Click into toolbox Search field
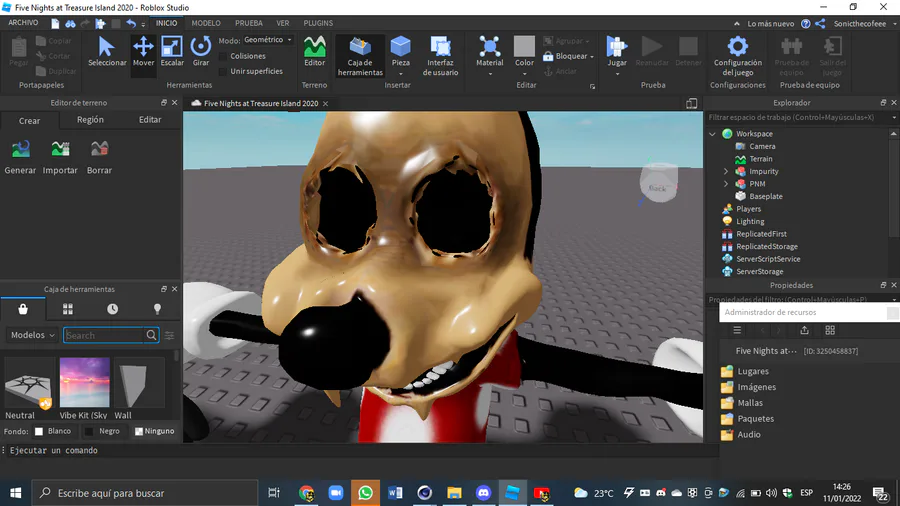 tap(103, 335)
